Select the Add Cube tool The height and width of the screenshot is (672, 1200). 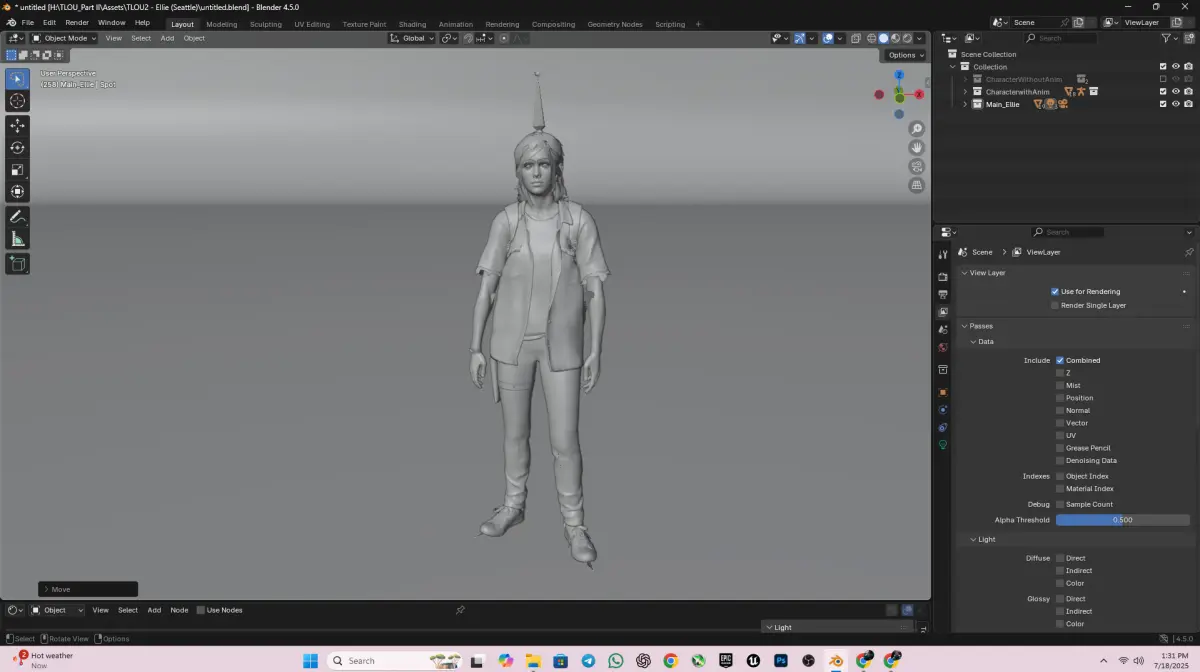(x=17, y=264)
